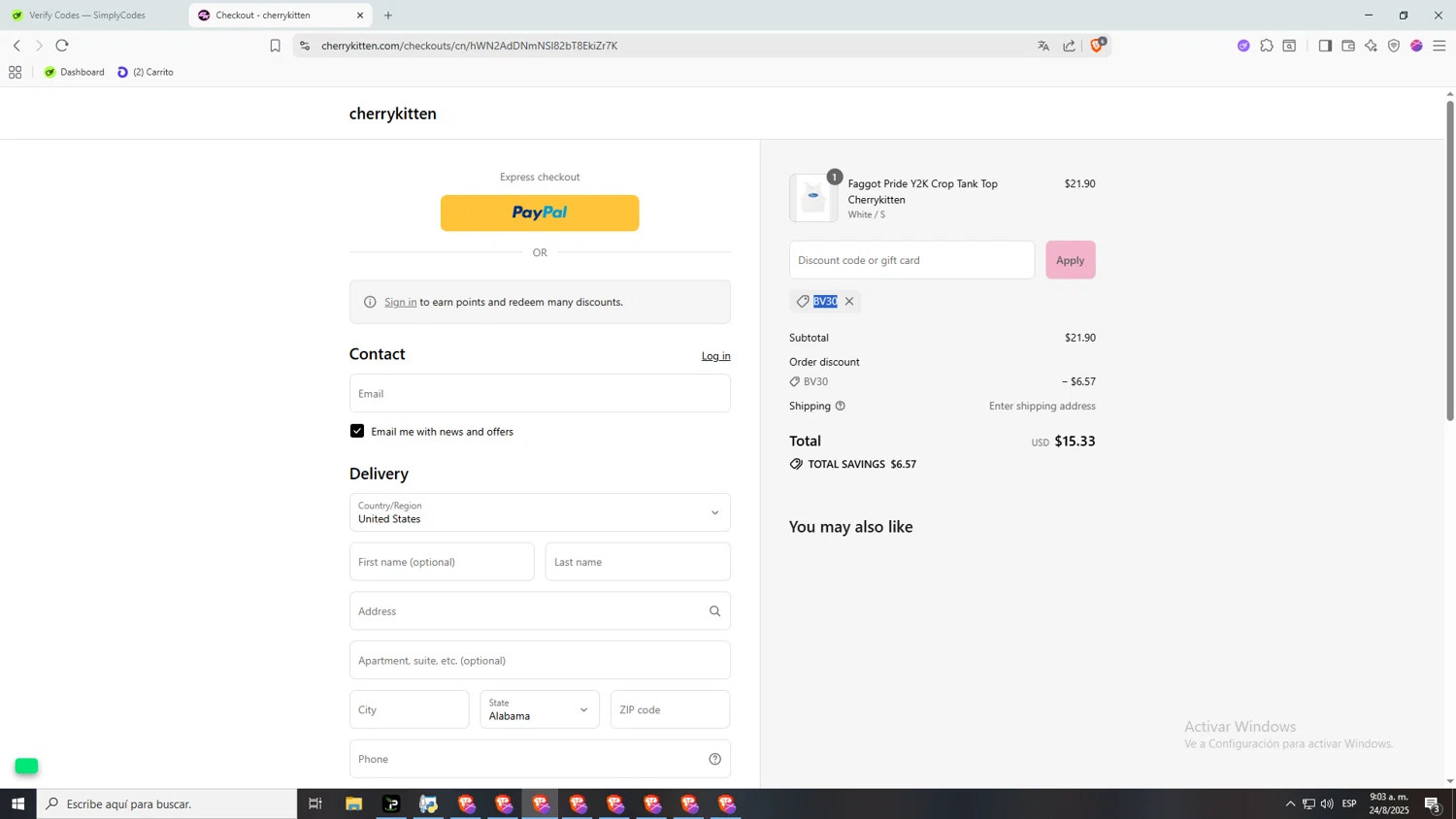Screen dimensions: 1456x819
Task: Click the Log in link
Action: [716, 356]
